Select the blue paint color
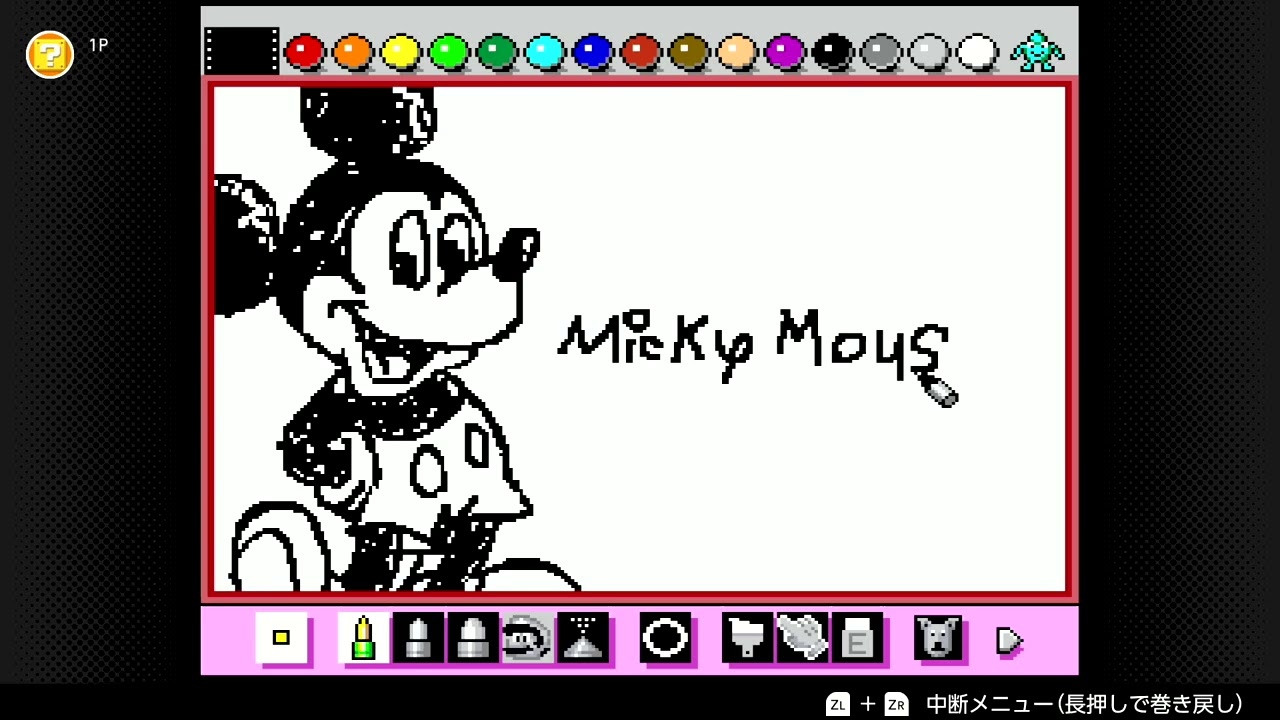The height and width of the screenshot is (720, 1280). pos(593,51)
